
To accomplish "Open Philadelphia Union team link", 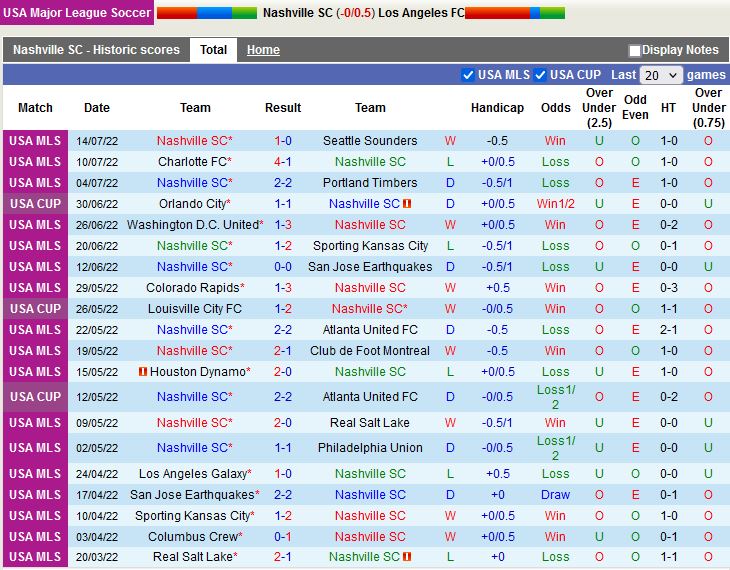I will click(x=370, y=448).
